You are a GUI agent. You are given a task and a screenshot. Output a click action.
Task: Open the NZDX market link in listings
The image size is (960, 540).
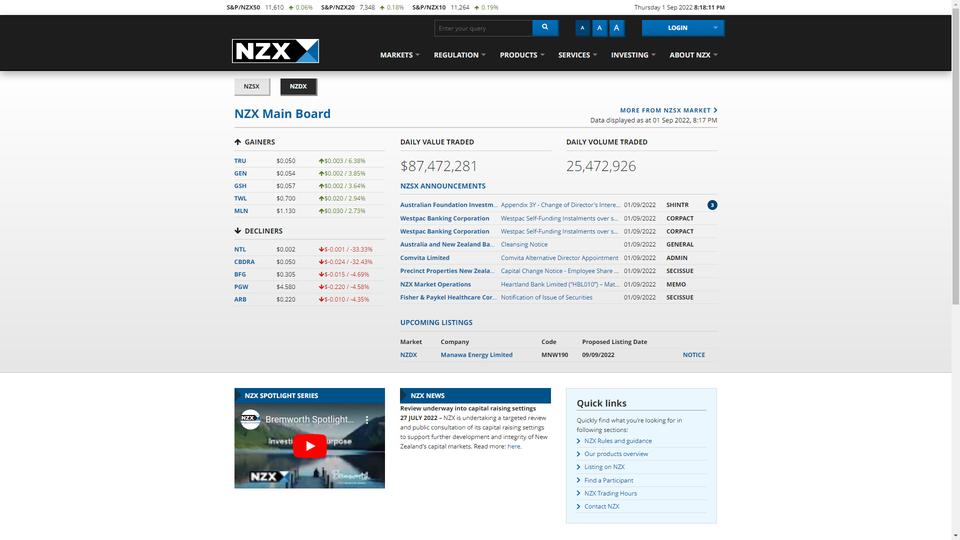click(408, 355)
